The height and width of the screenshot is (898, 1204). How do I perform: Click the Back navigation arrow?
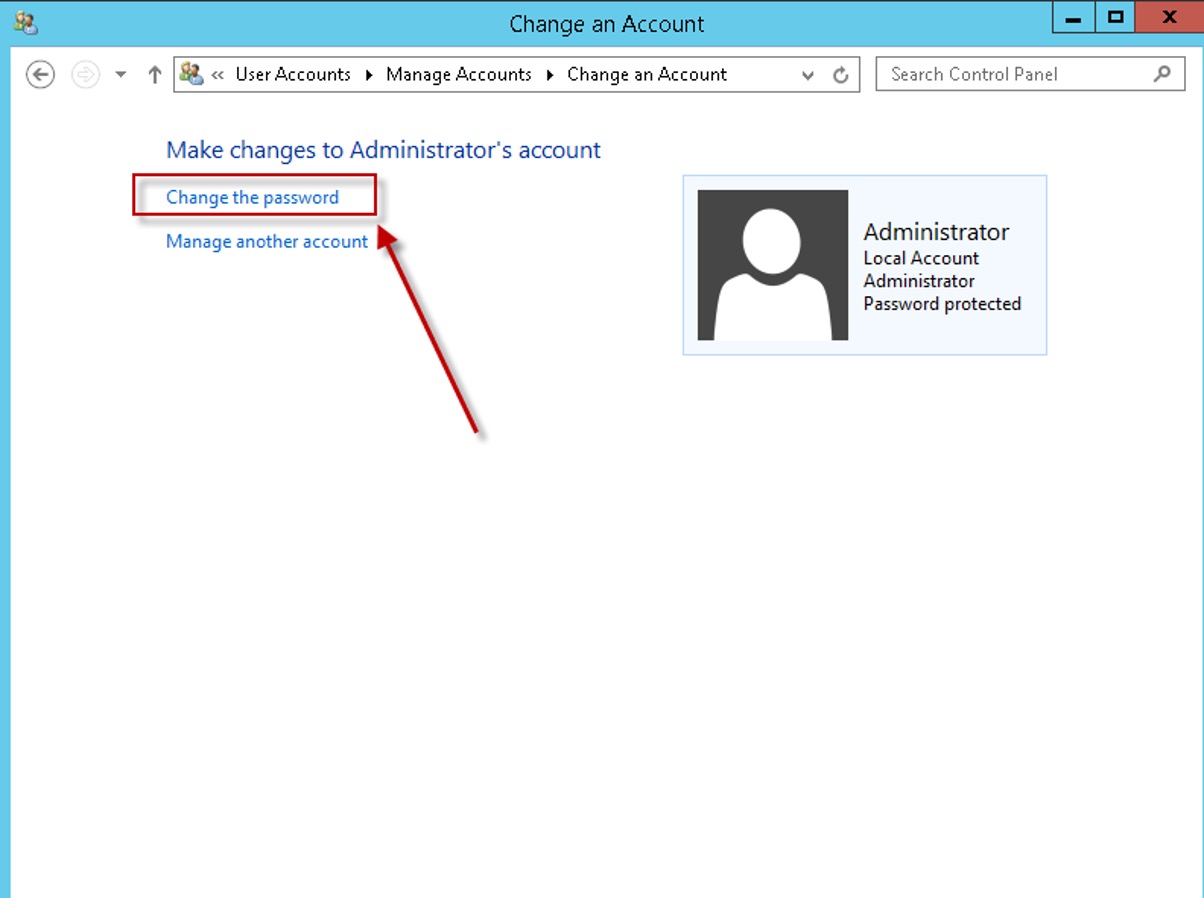(40, 74)
